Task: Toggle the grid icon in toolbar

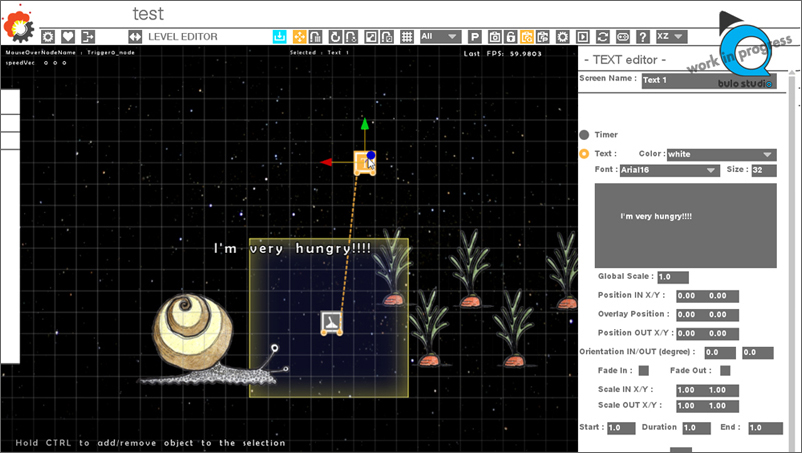Action: coord(407,36)
